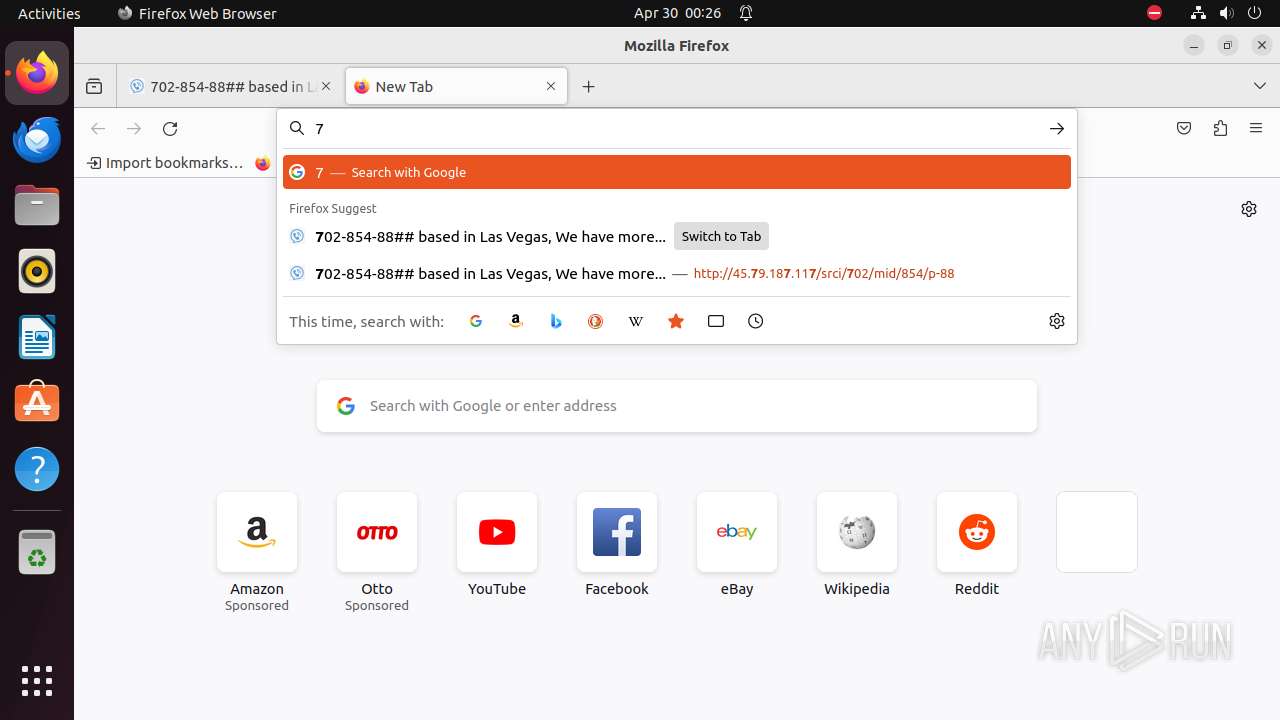This screenshot has width=1280, height=720.
Task: Search history using the clock icon
Action: coord(756,321)
